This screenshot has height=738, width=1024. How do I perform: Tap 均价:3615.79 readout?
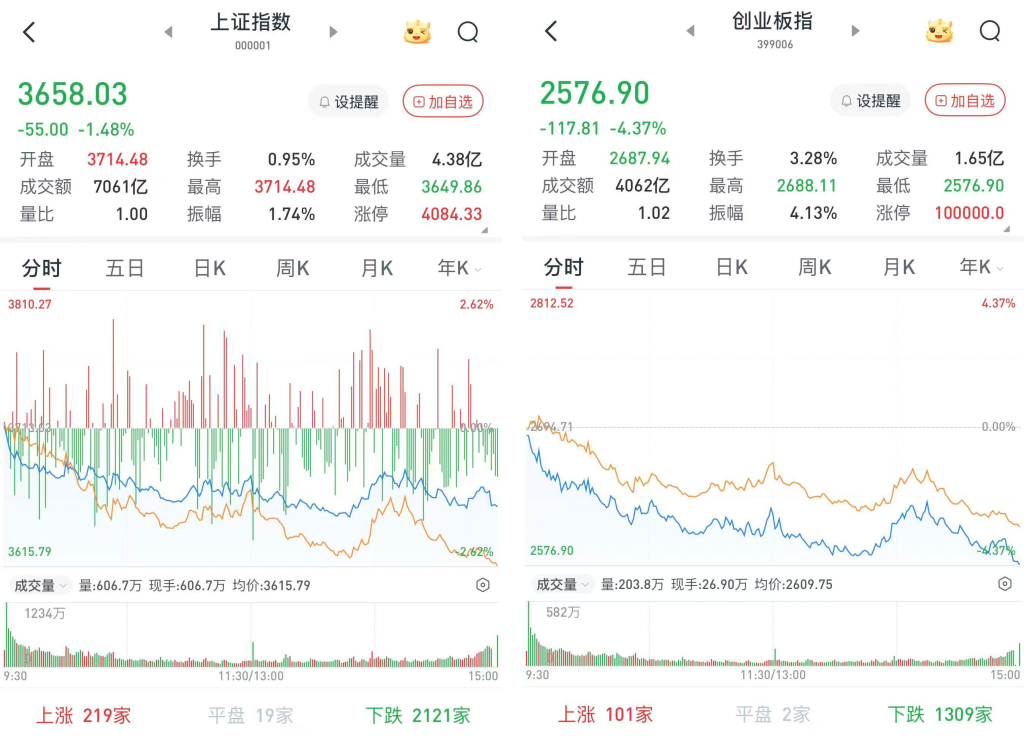(272, 586)
